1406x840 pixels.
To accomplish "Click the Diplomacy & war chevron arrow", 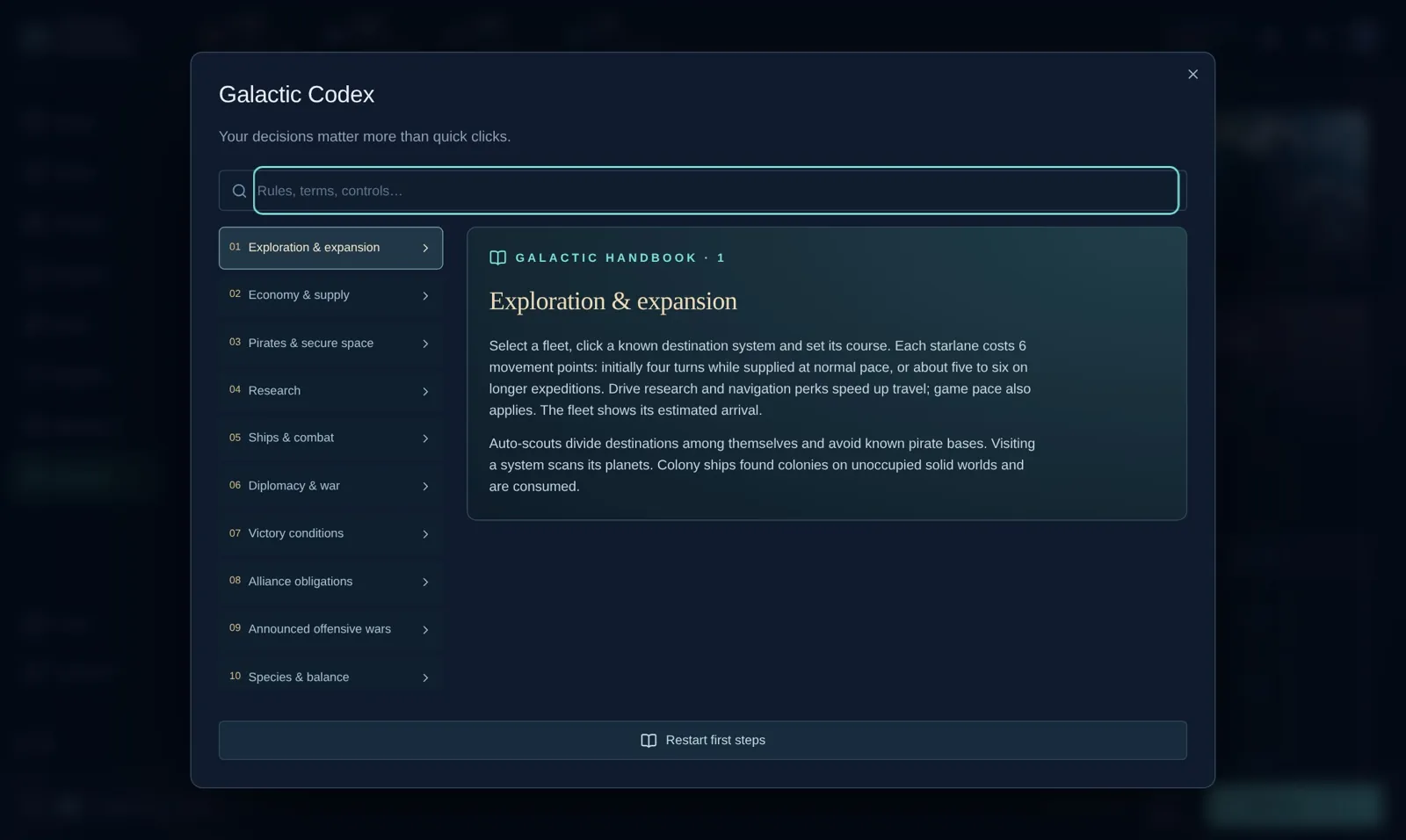I will click(425, 487).
